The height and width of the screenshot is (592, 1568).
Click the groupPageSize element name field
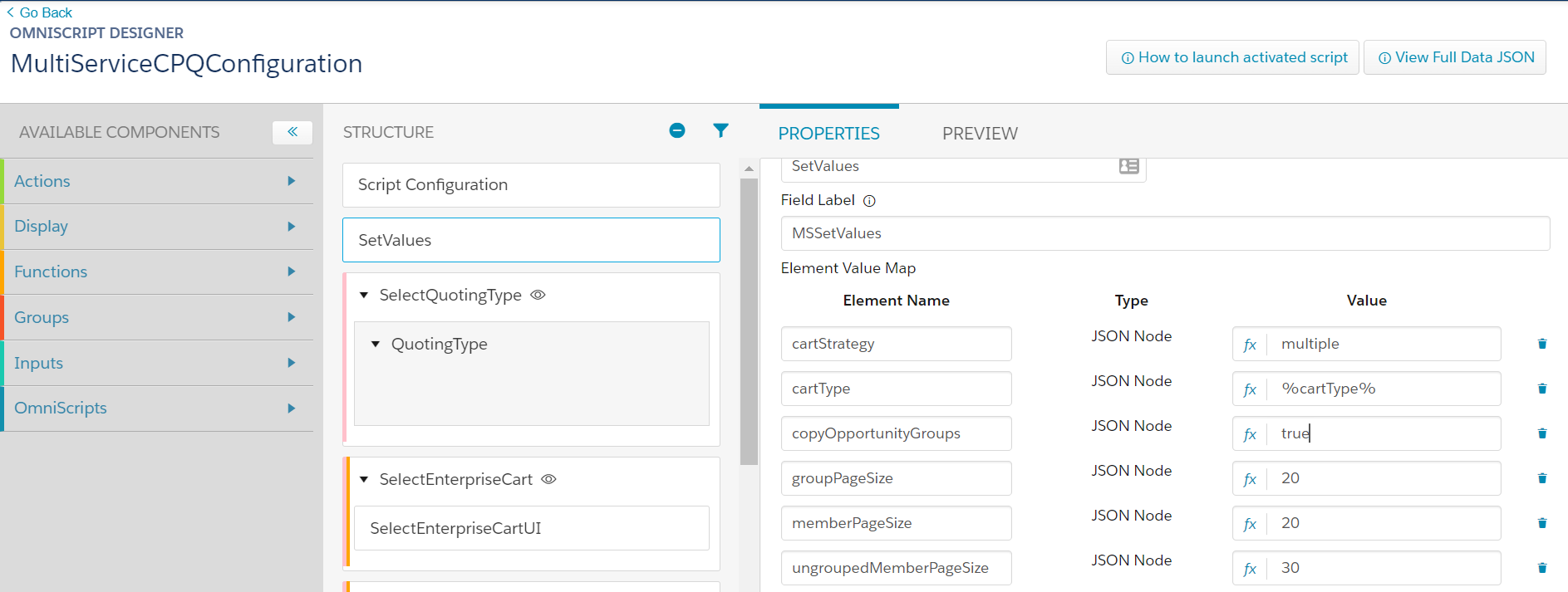click(x=896, y=478)
